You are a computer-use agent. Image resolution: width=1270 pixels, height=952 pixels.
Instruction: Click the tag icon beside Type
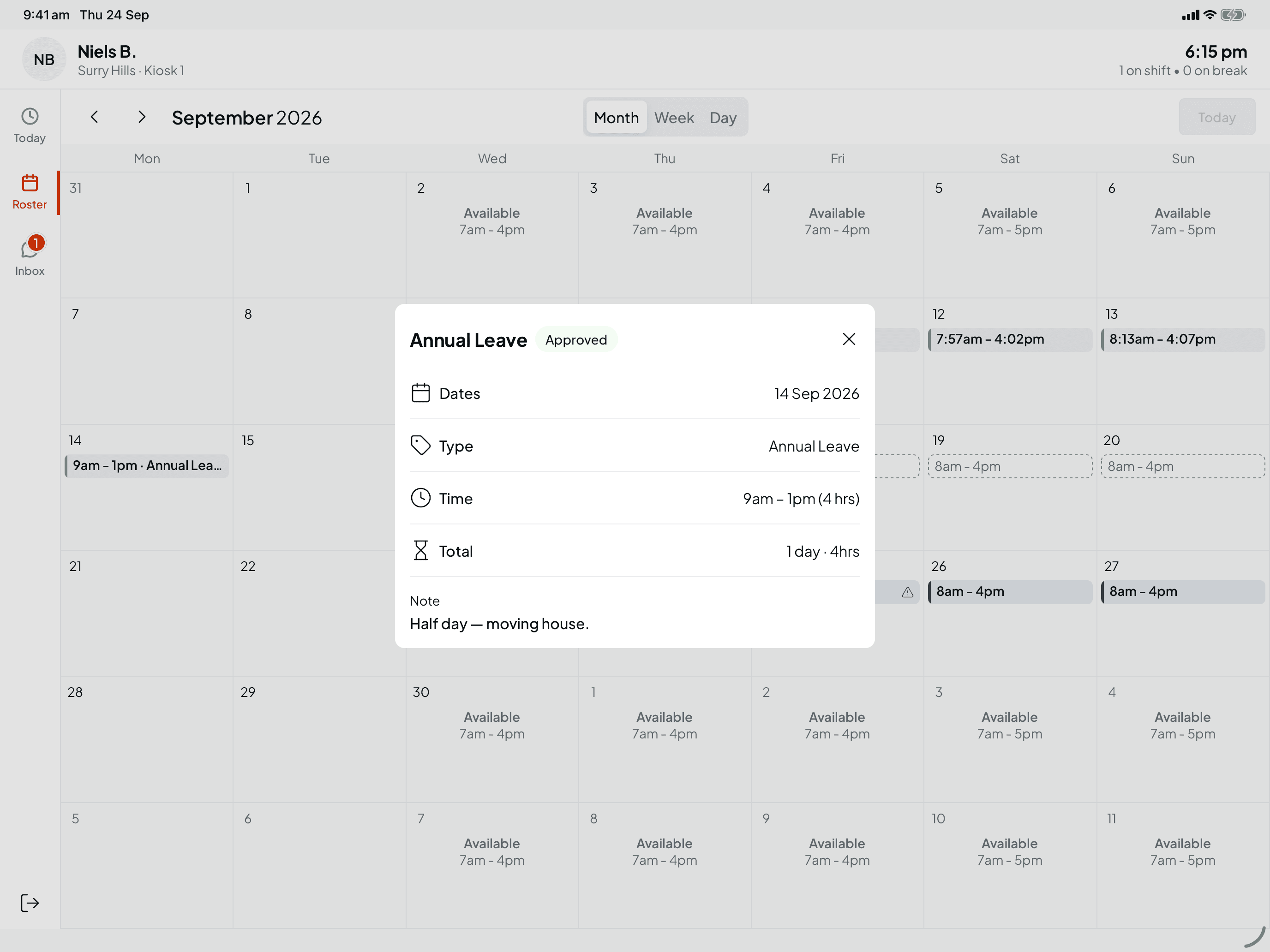pyautogui.click(x=420, y=446)
